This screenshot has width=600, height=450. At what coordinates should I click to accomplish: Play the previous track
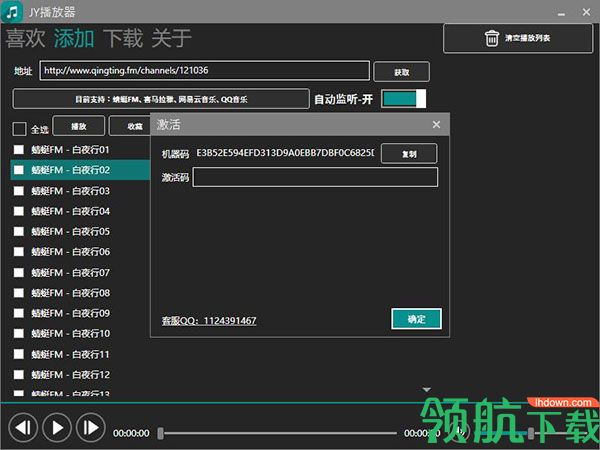[23, 428]
